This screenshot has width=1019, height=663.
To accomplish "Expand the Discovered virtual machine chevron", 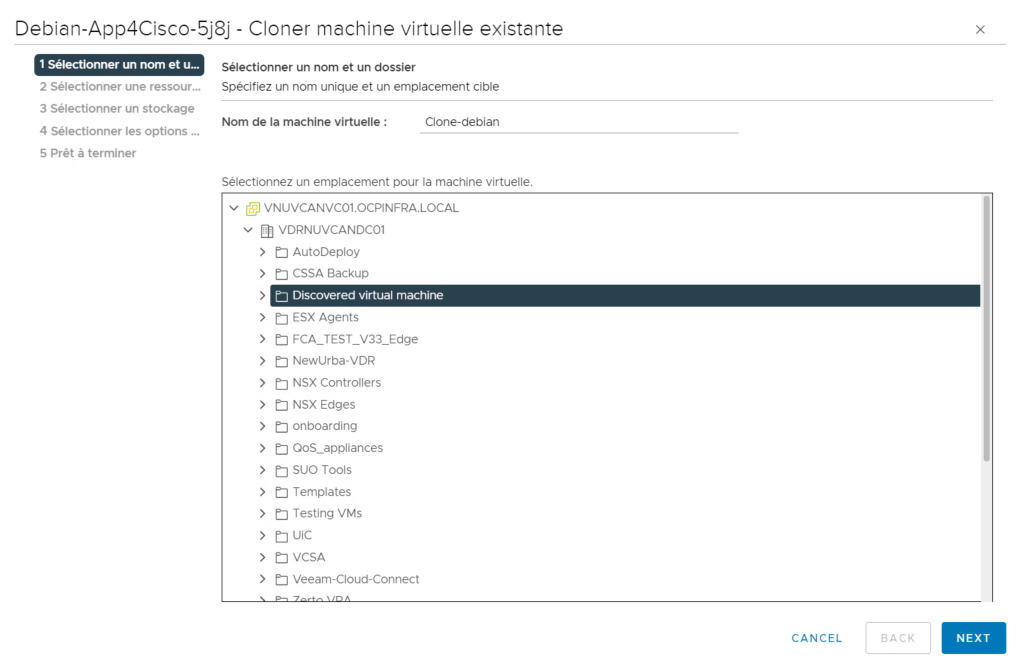I will pyautogui.click(x=263, y=295).
